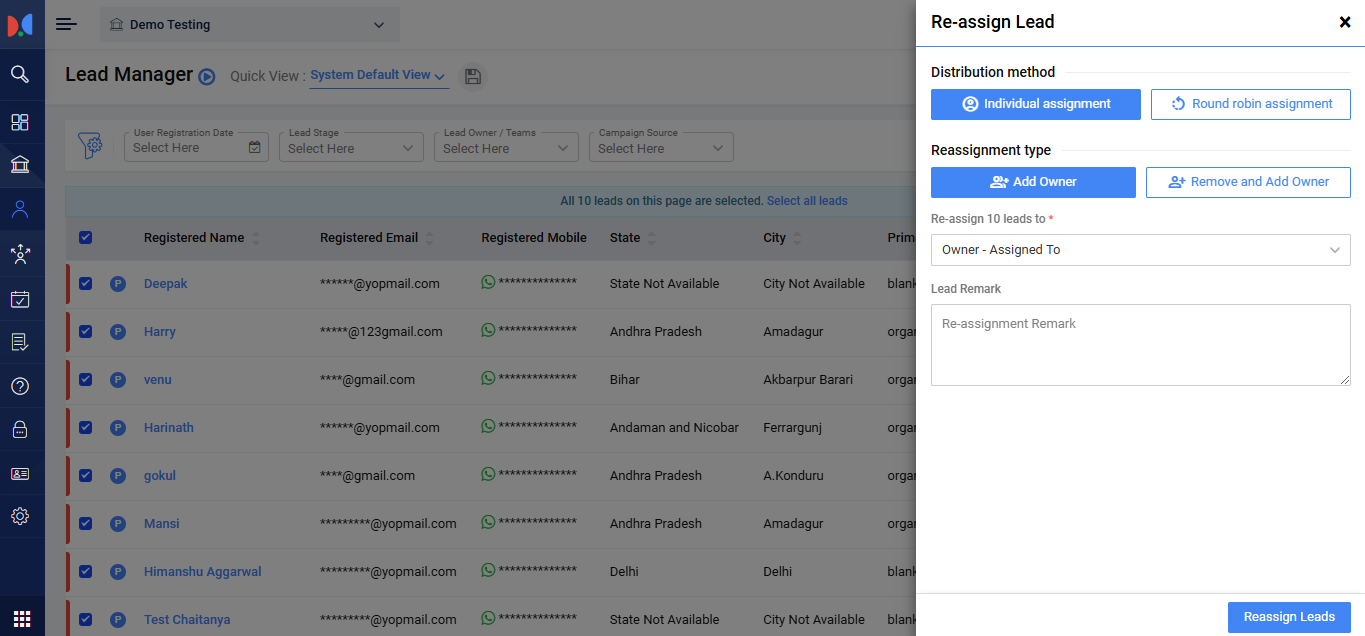Select Round robin assignment method
The width and height of the screenshot is (1365, 636).
(x=1250, y=104)
